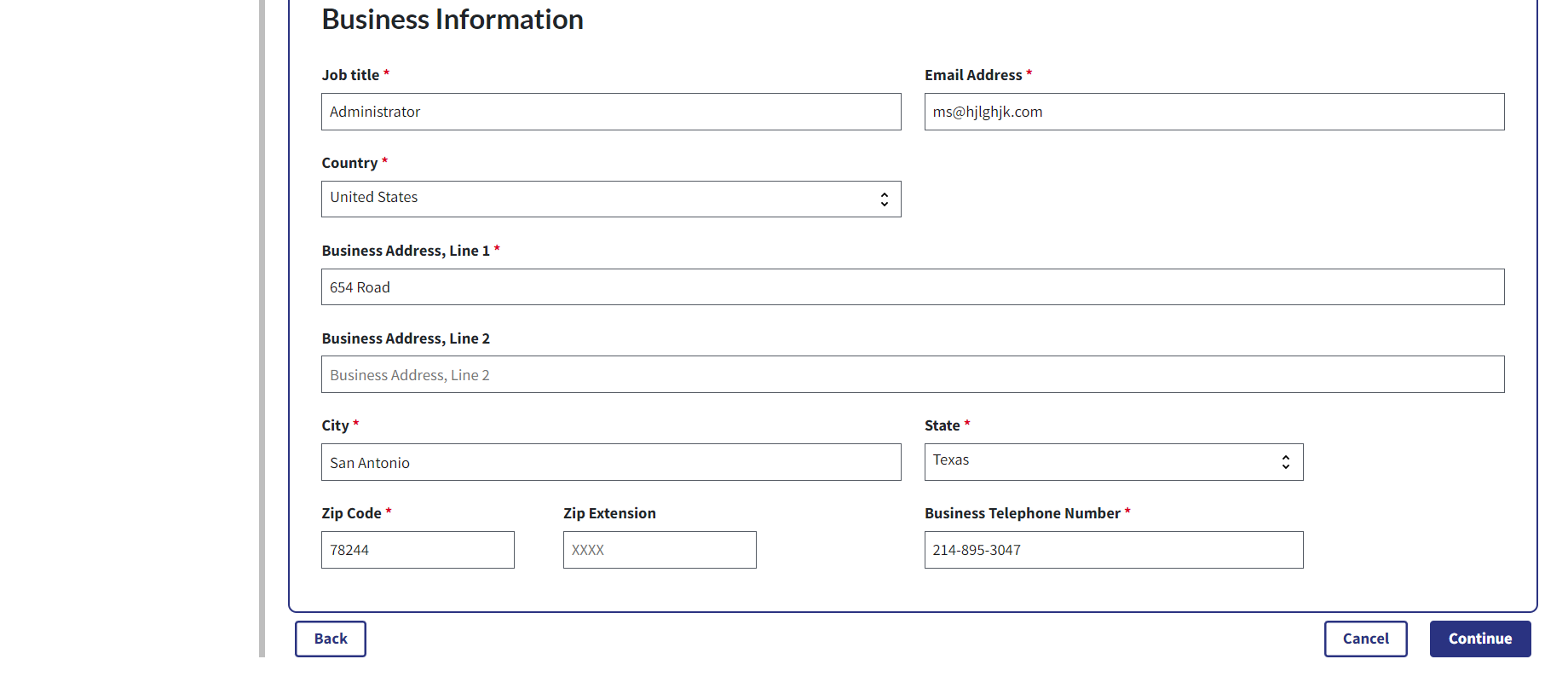Image resolution: width=1568 pixels, height=688 pixels.
Task: Click into the Email Address input field
Action: point(1213,112)
